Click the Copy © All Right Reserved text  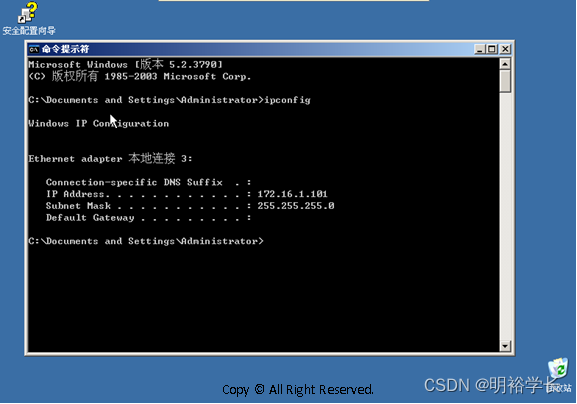click(x=298, y=390)
